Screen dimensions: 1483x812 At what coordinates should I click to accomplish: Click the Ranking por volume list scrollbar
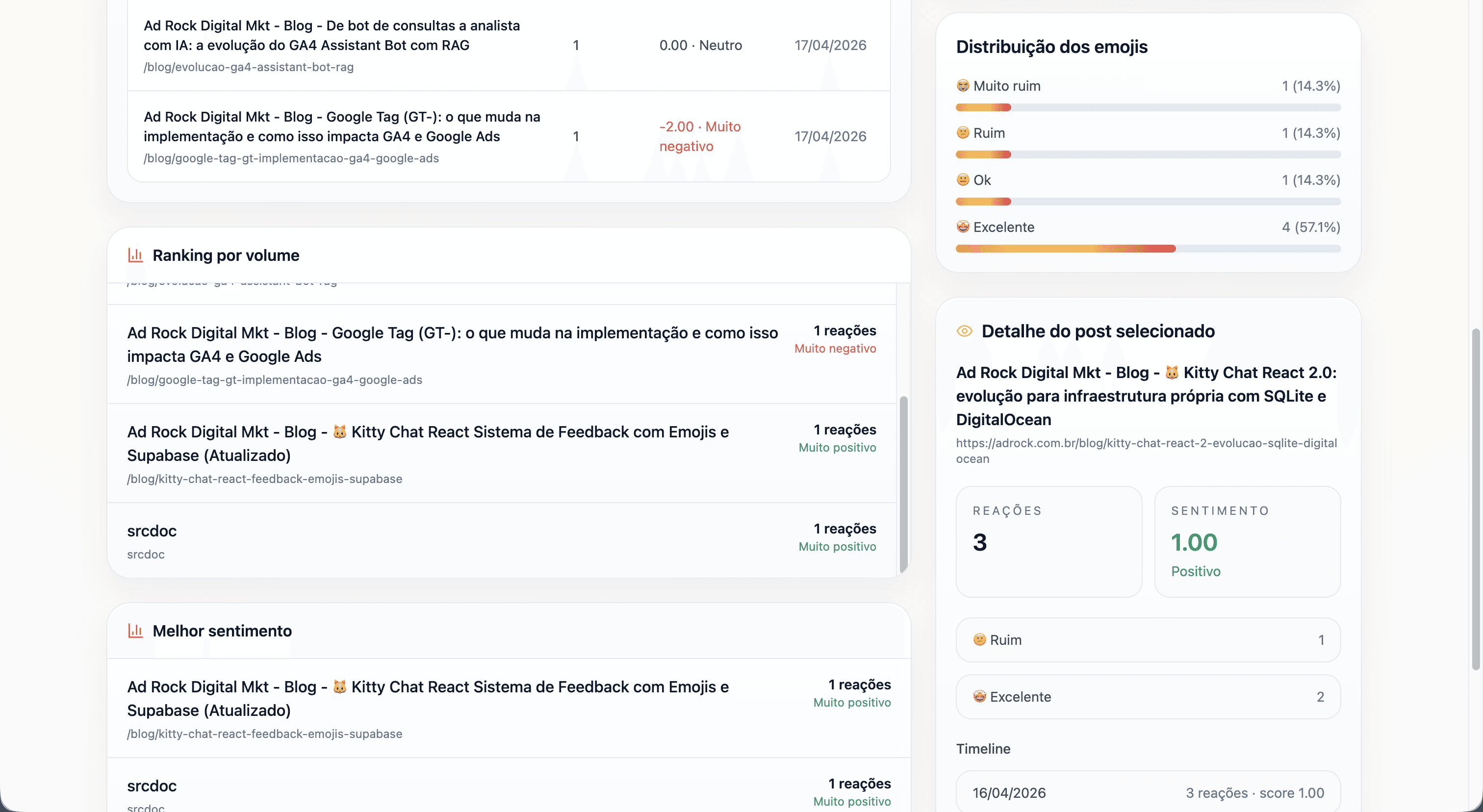click(903, 483)
